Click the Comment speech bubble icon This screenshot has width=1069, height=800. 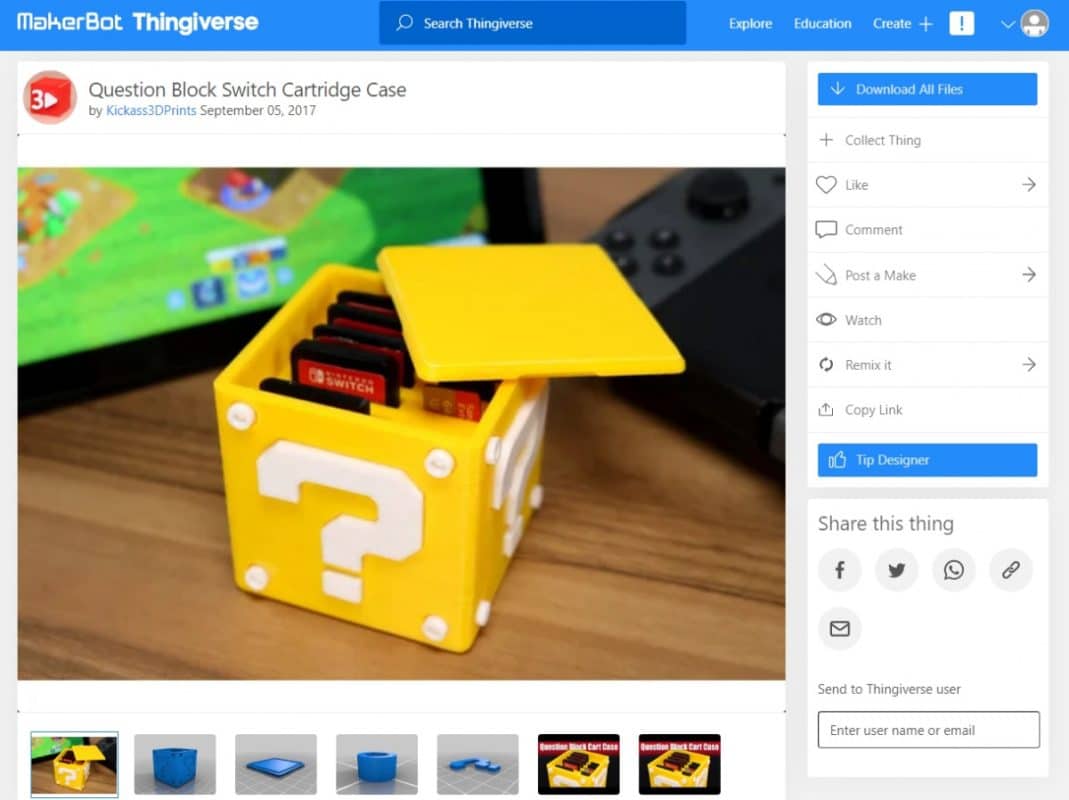826,229
